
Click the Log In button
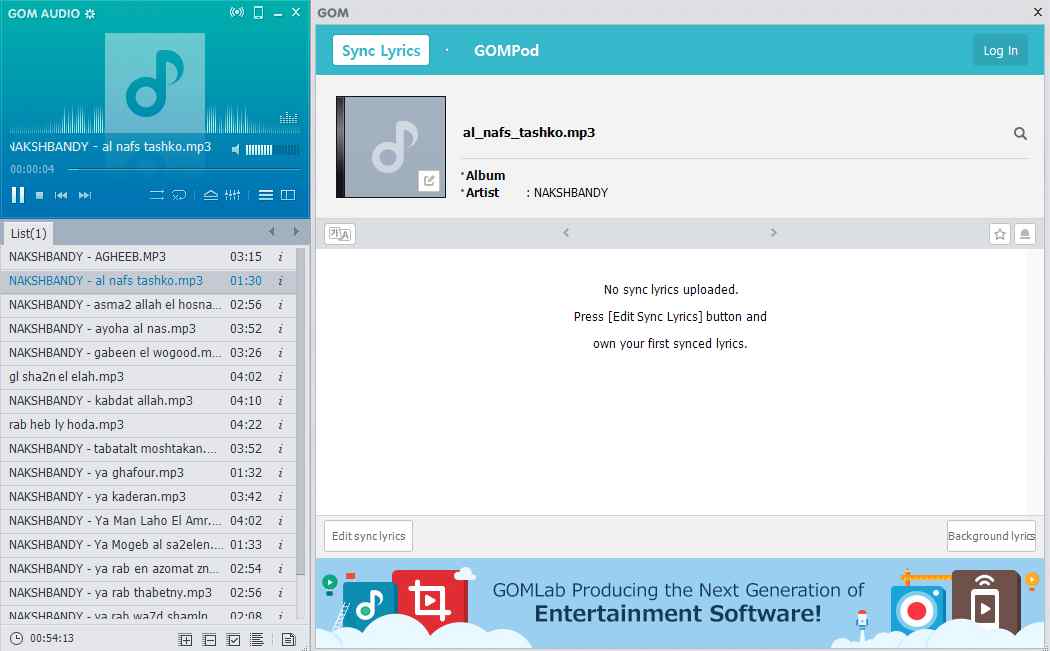(1000, 50)
